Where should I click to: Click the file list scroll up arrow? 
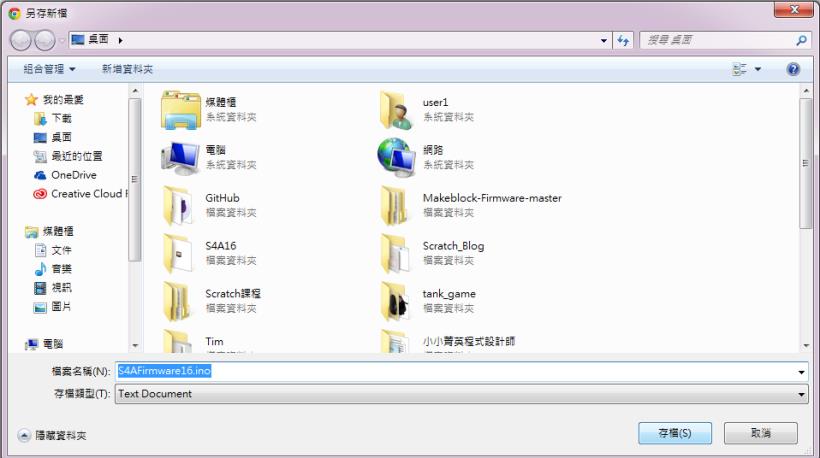805,90
